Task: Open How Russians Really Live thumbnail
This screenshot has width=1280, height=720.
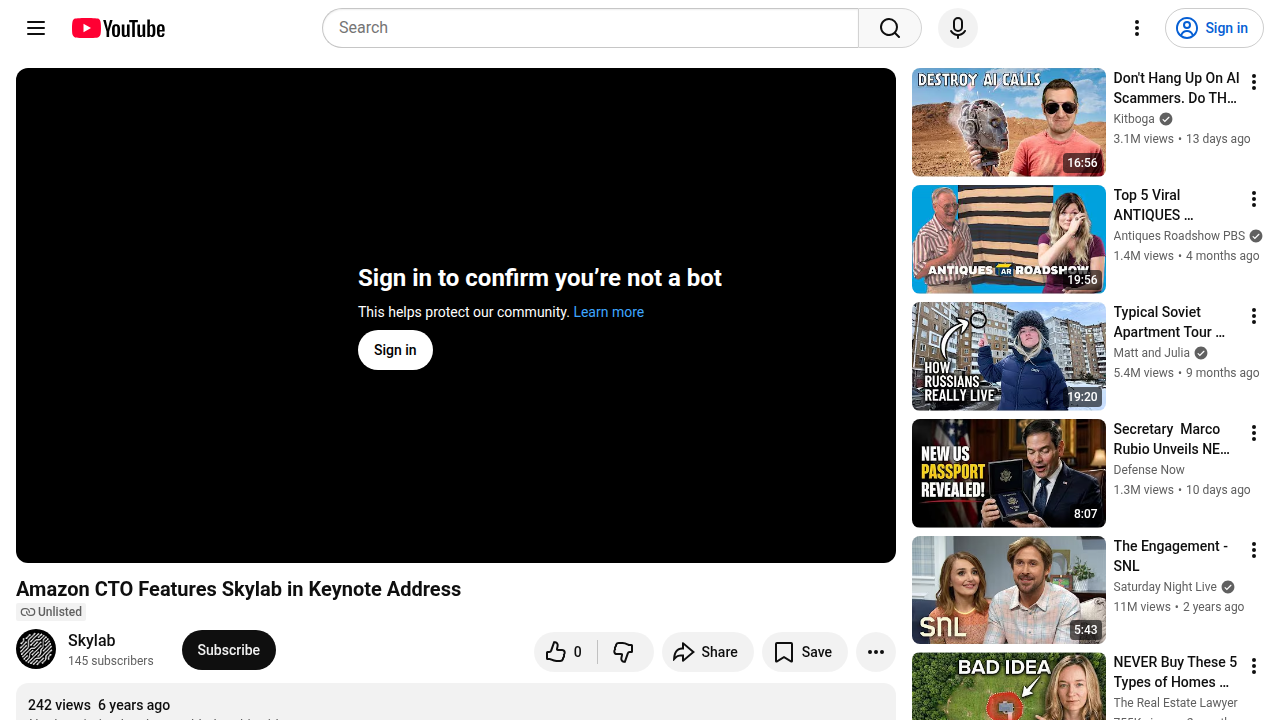Action: (x=1009, y=356)
